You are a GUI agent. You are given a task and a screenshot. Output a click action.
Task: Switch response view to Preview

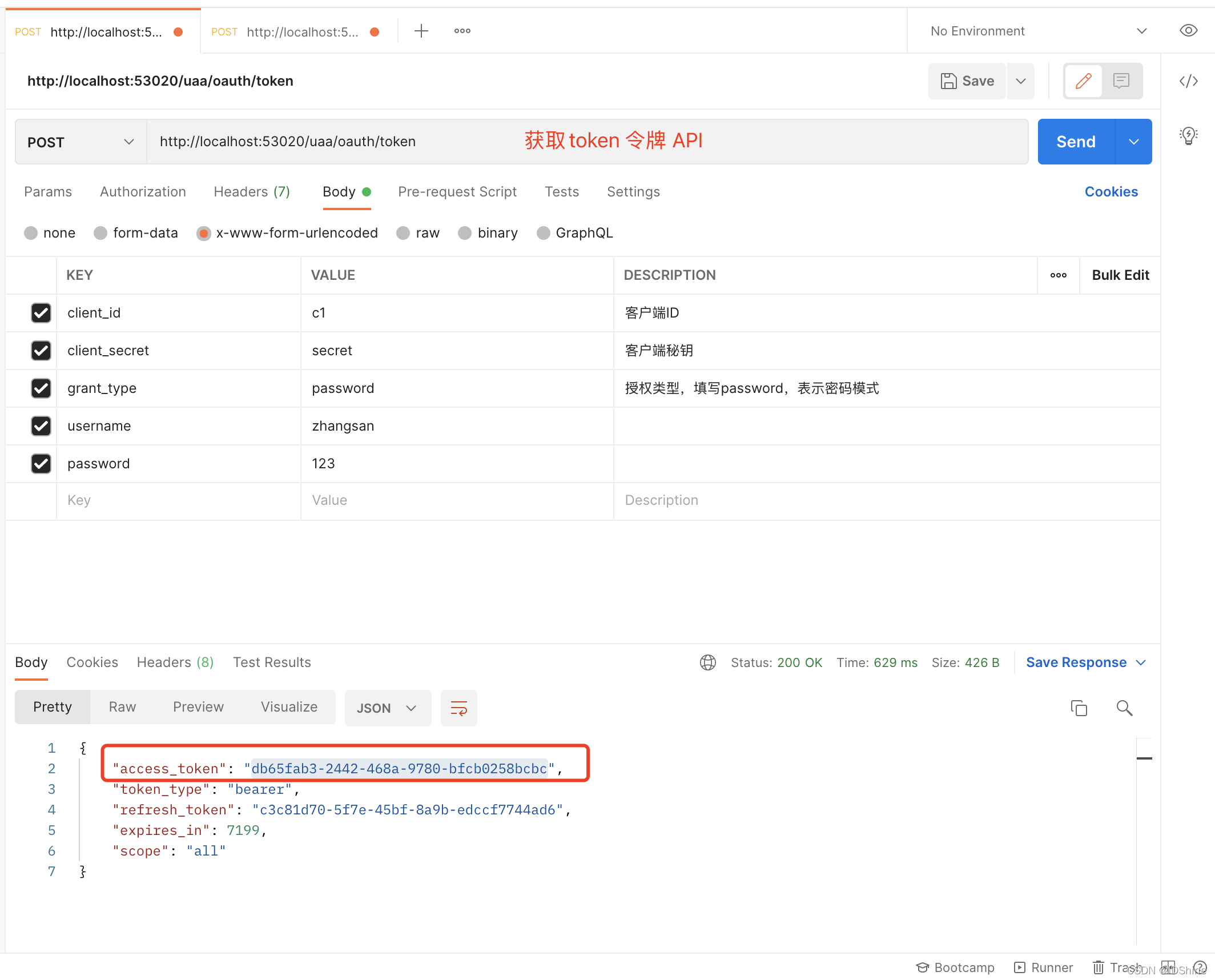[198, 707]
